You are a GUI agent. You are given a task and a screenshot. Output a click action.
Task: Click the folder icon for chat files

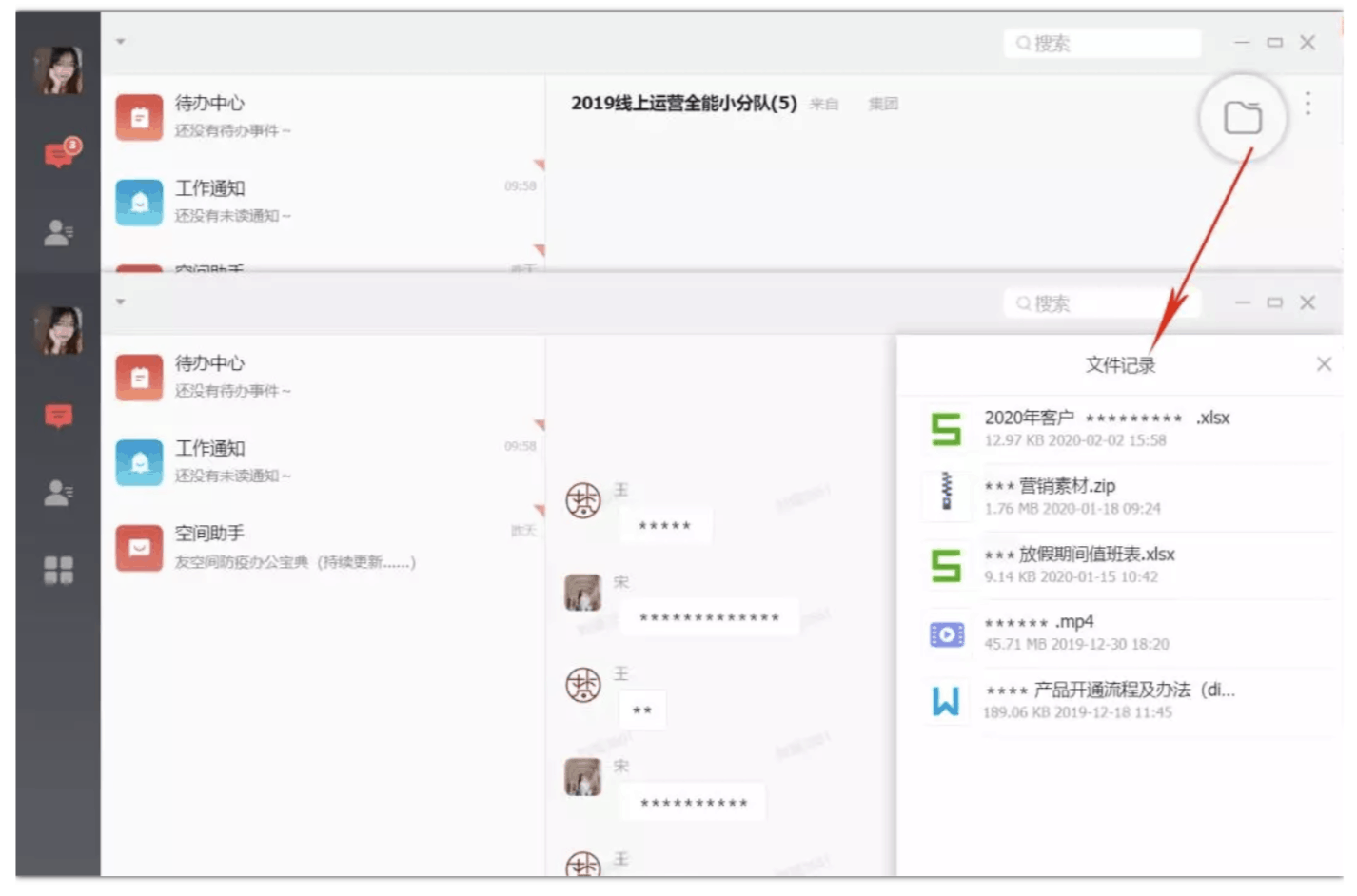coord(1242,118)
